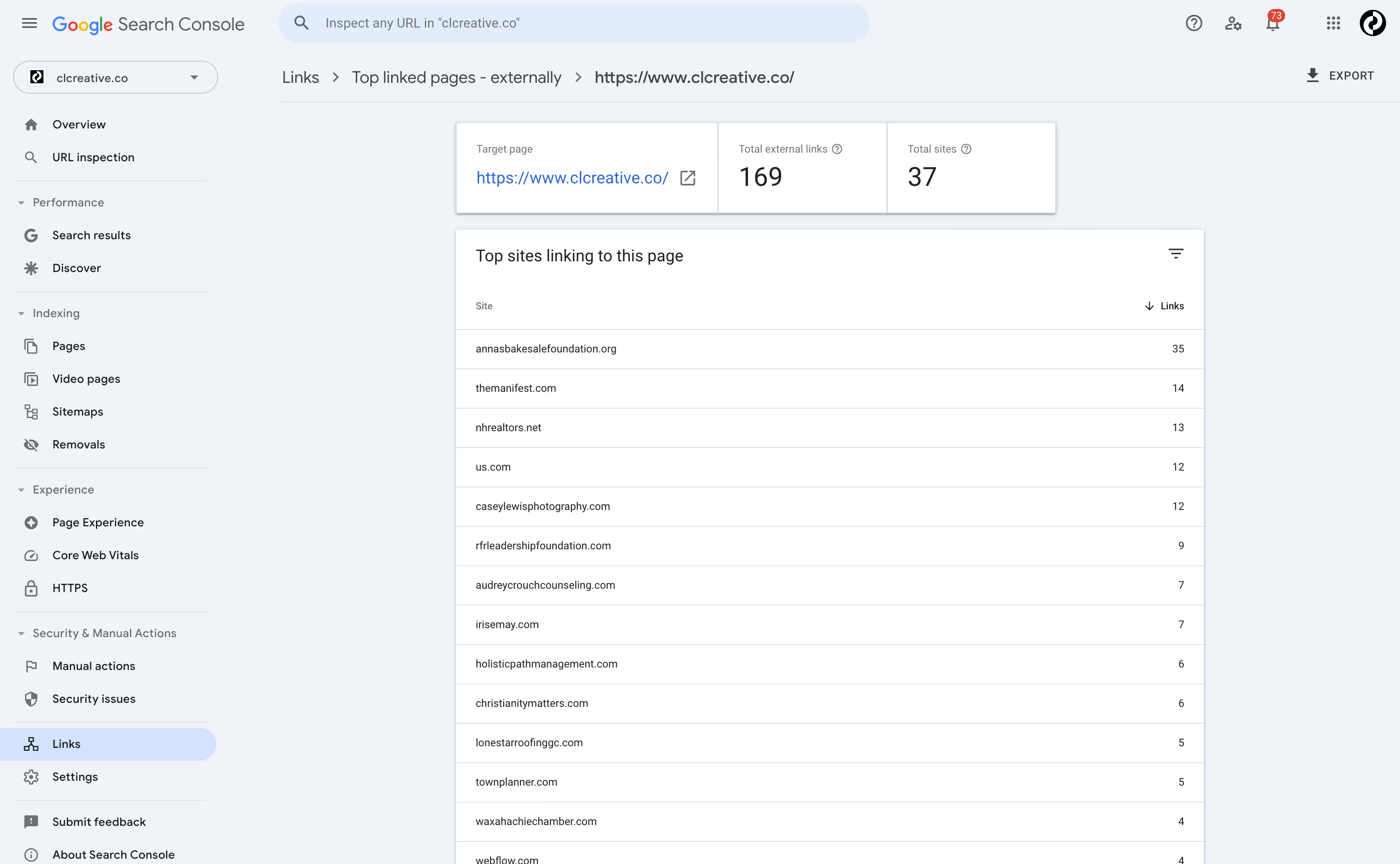Click the Google Search Console logo

(x=148, y=24)
